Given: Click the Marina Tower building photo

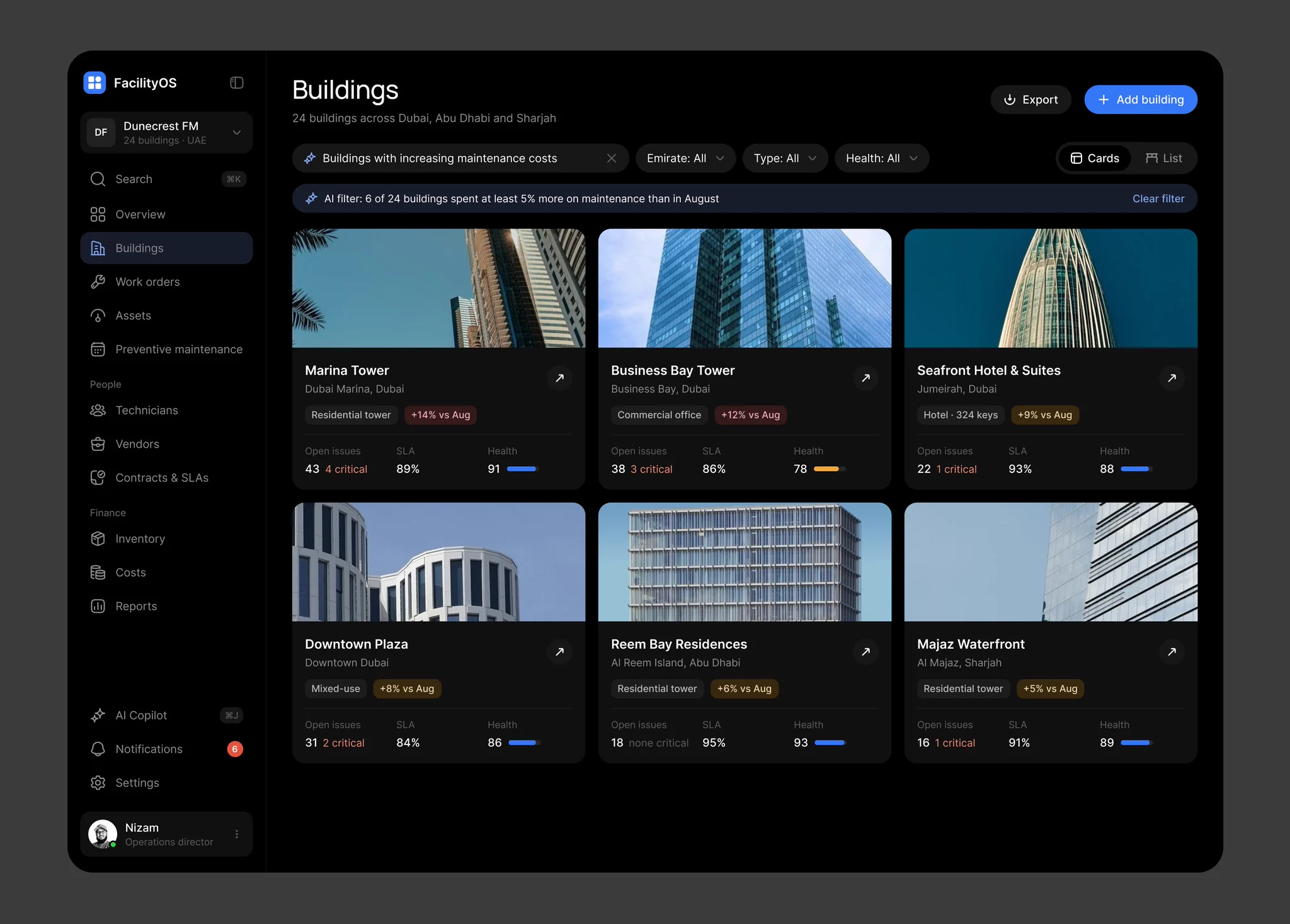Looking at the screenshot, I should click(x=438, y=288).
